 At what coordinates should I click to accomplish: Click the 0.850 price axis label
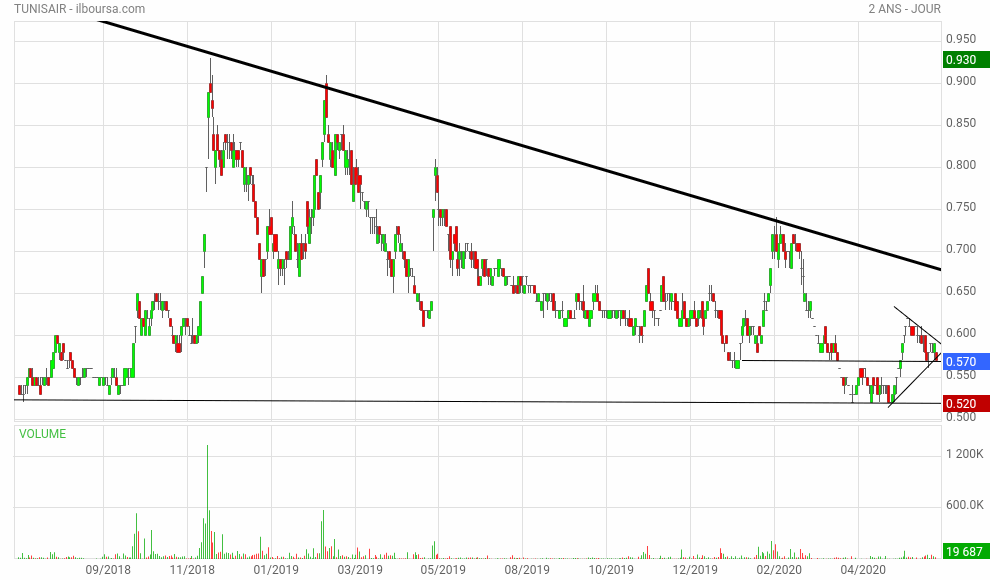(961, 123)
